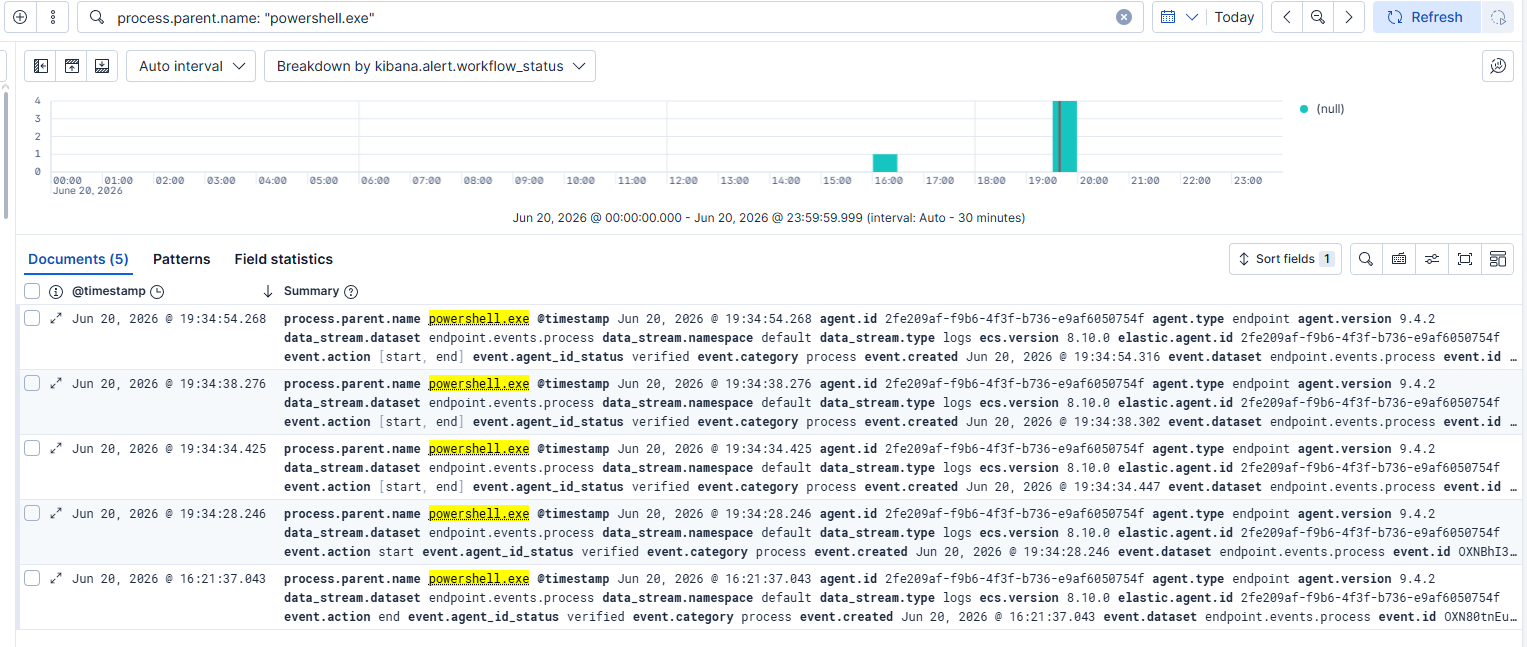Viewport: 1527px width, 647px height.
Task: Select the row at 19:34:54.268
Action: tap(32, 318)
